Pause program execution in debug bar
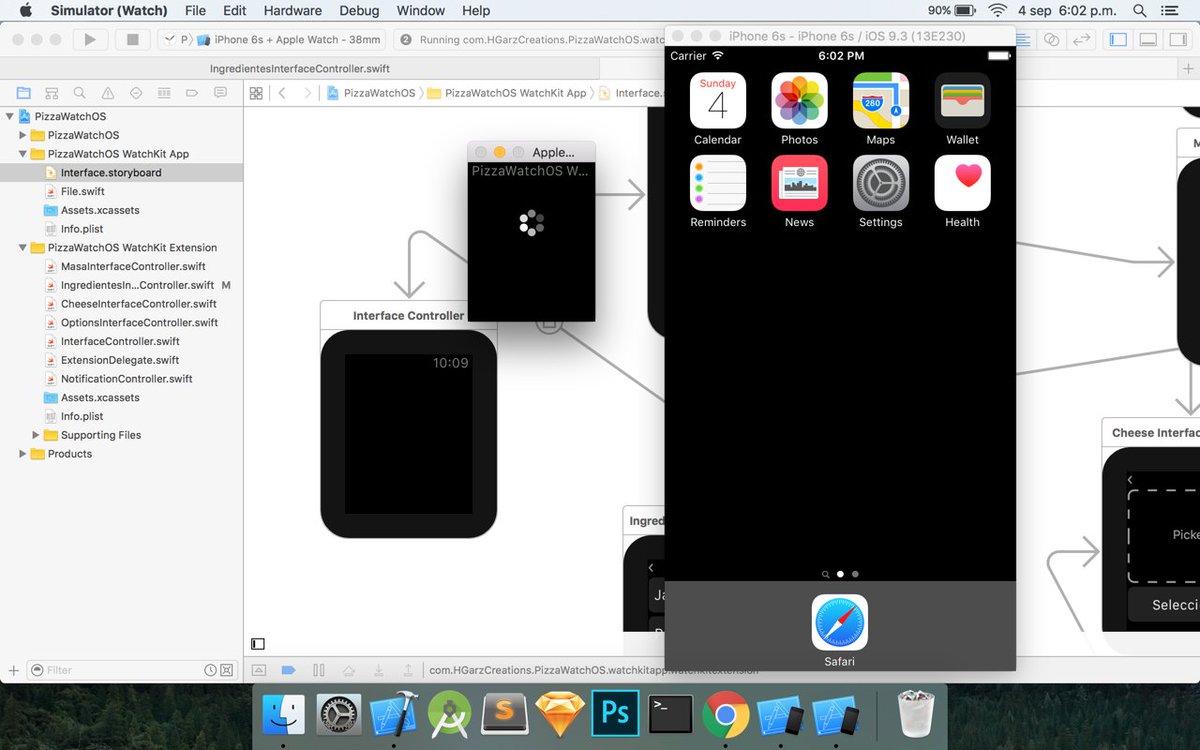The height and width of the screenshot is (750, 1200). pyautogui.click(x=319, y=670)
